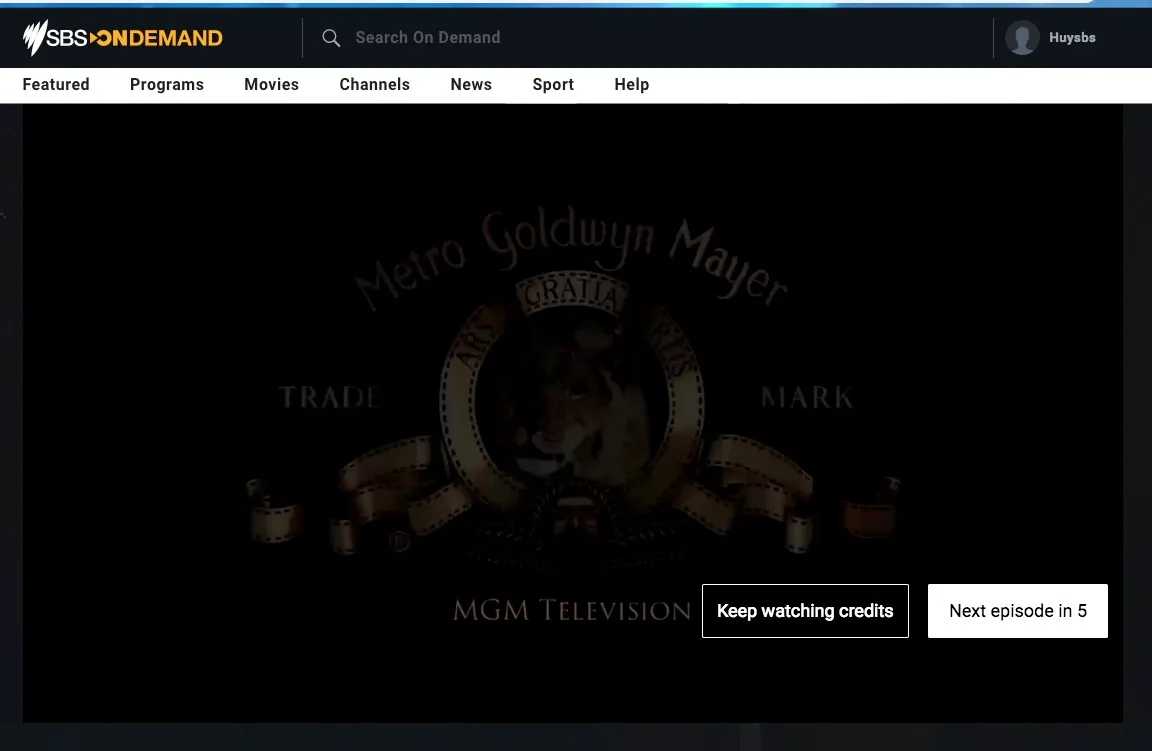Open the Huysbs profile avatar
Viewport: 1152px width, 751px height.
[x=1022, y=37]
